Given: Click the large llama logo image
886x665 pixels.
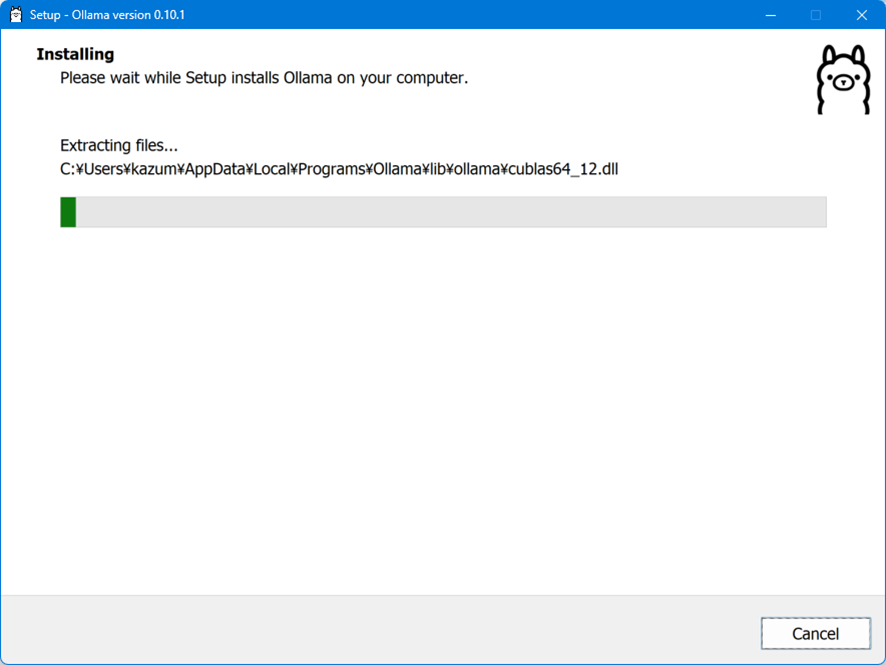Looking at the screenshot, I should coord(843,80).
